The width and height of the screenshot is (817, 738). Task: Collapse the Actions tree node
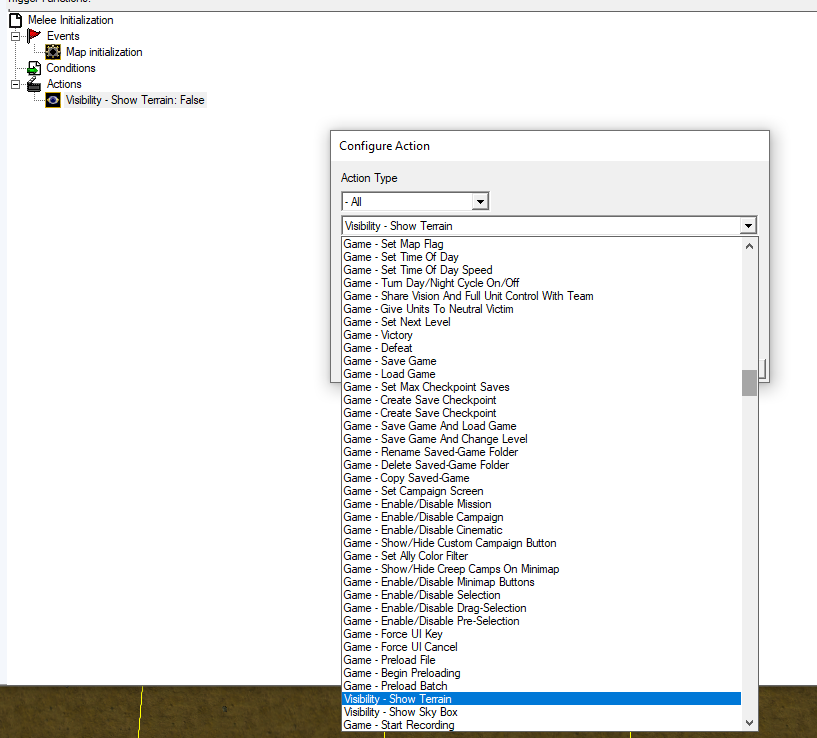16,84
